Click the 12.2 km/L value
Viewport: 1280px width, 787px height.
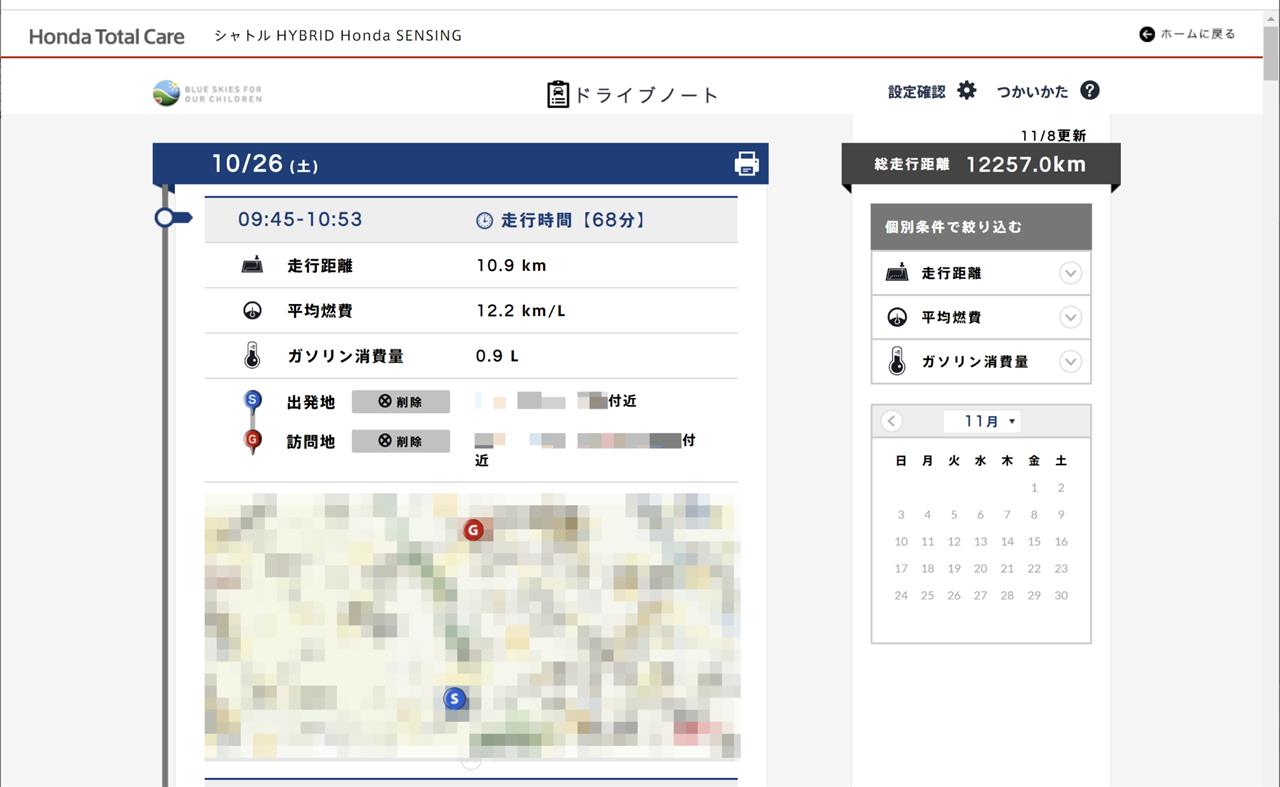[521, 310]
